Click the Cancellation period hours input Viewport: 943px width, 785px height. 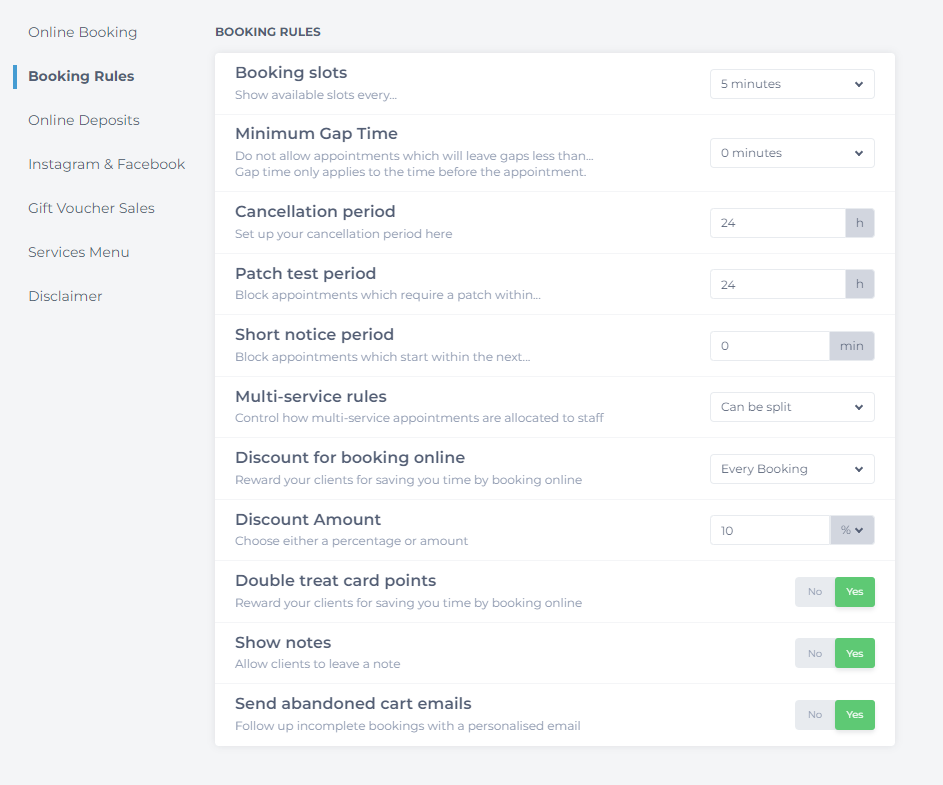click(777, 222)
